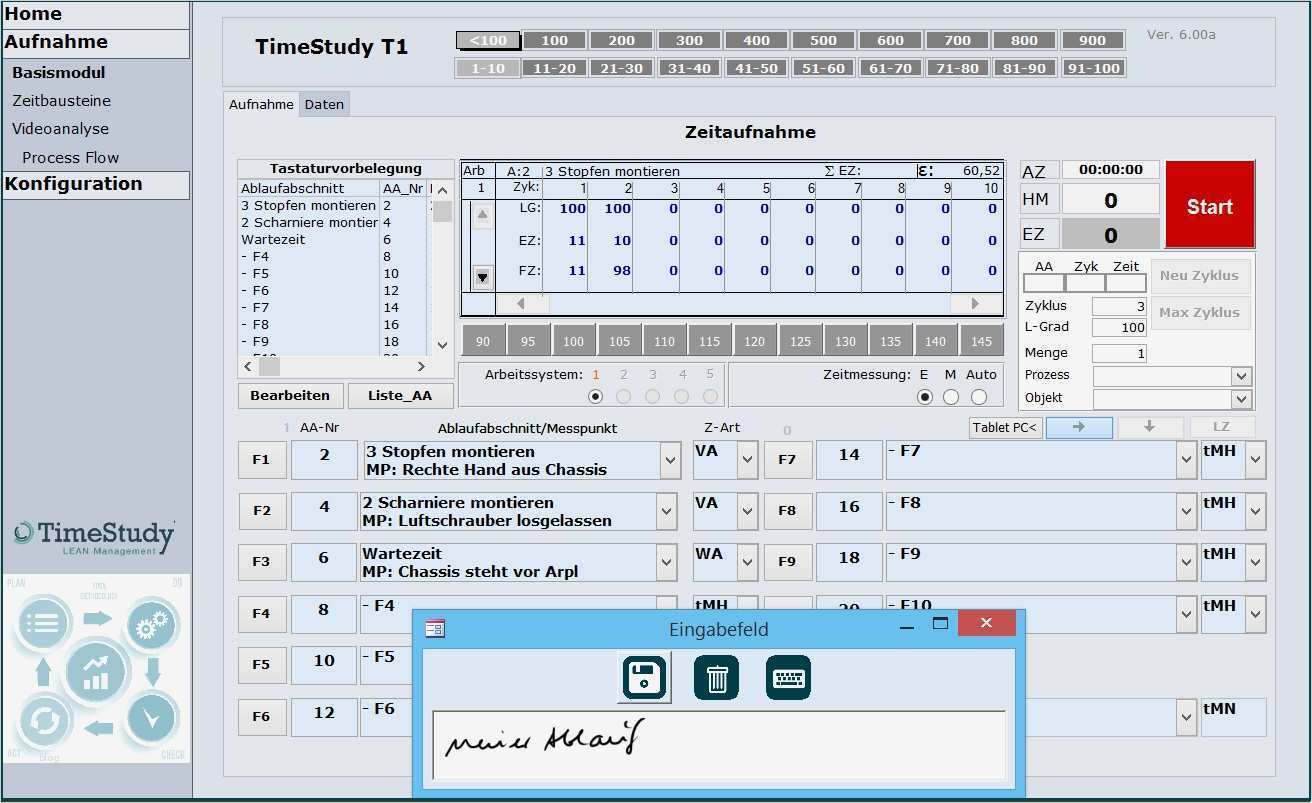The image size is (1312, 803).
Task: Select Arbeitssystem radio button 2
Action: [x=624, y=397]
